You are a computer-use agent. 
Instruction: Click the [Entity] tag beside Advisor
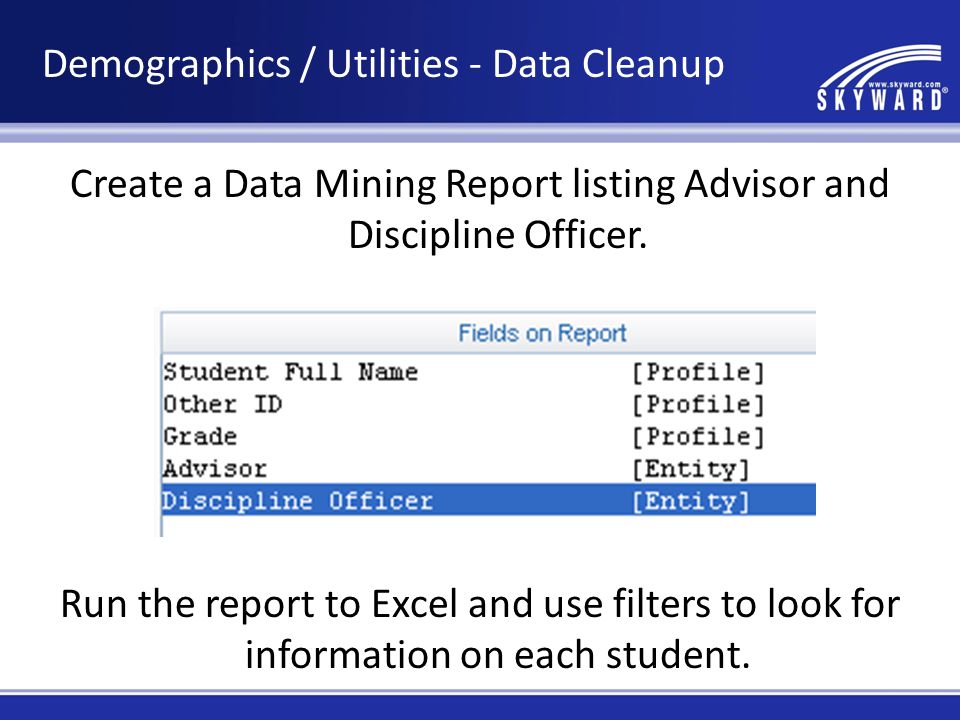click(x=691, y=470)
